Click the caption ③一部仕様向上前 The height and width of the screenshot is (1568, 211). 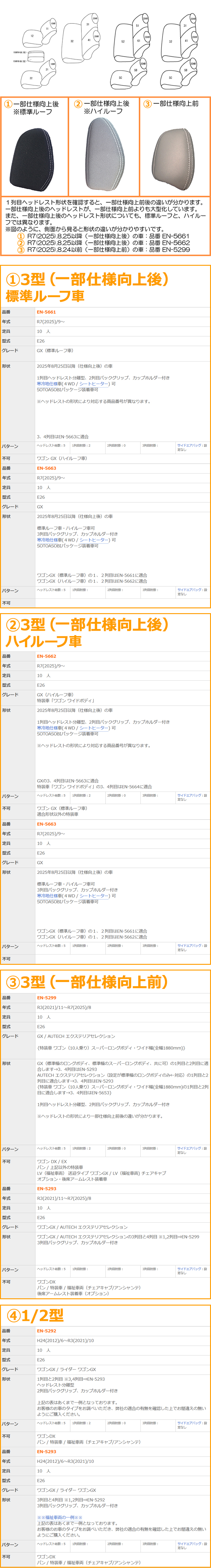(x=170, y=104)
